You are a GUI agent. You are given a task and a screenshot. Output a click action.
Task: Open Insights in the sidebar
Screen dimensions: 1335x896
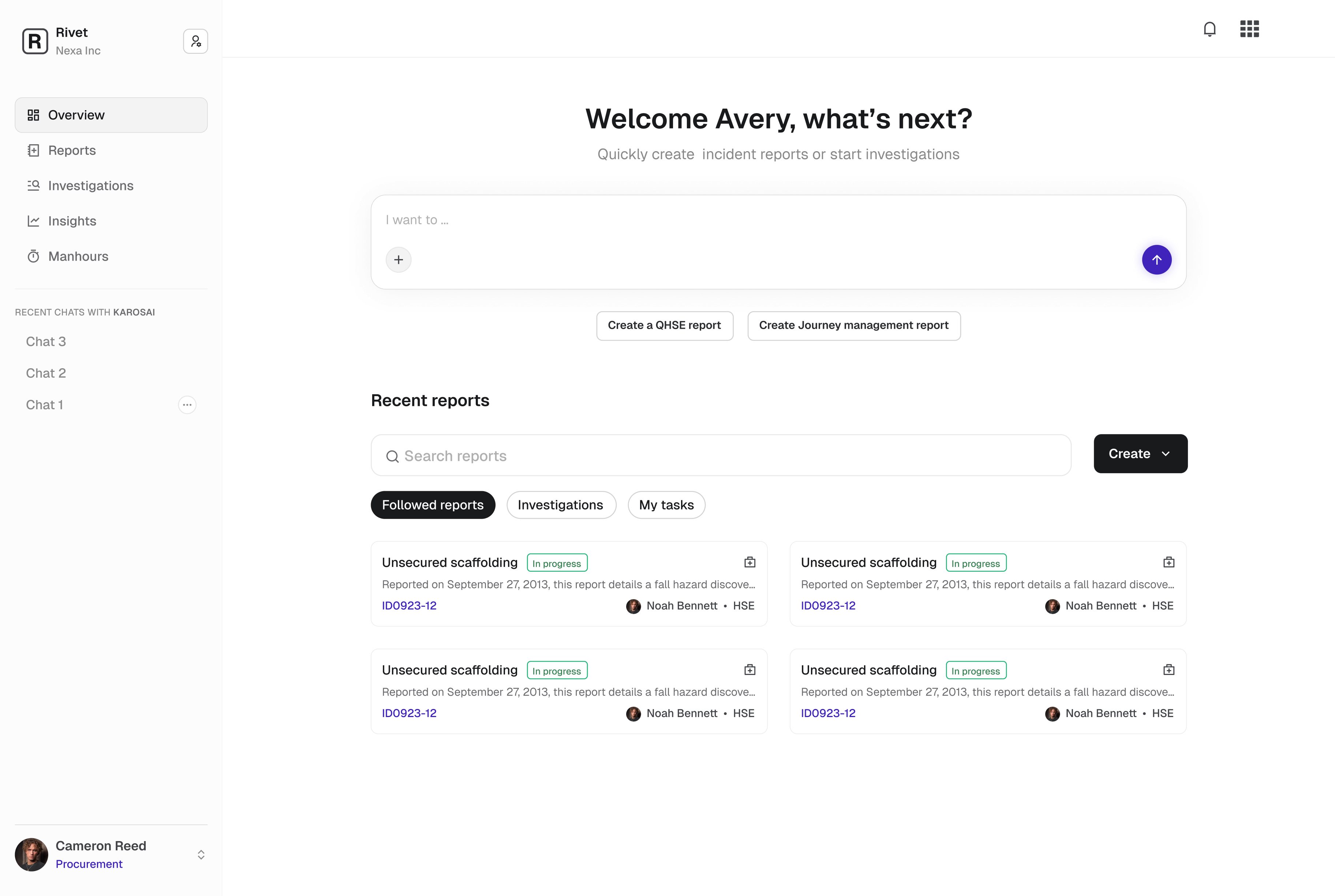click(x=111, y=221)
